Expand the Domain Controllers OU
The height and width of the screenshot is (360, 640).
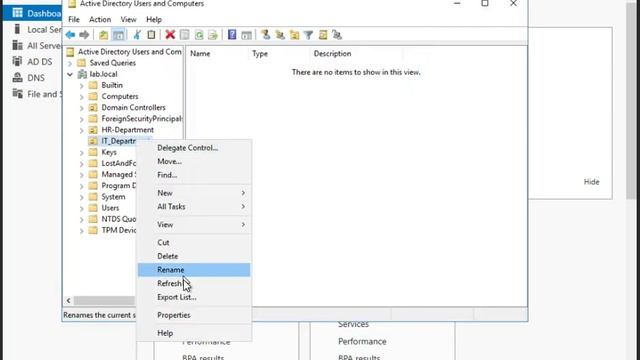coord(81,108)
